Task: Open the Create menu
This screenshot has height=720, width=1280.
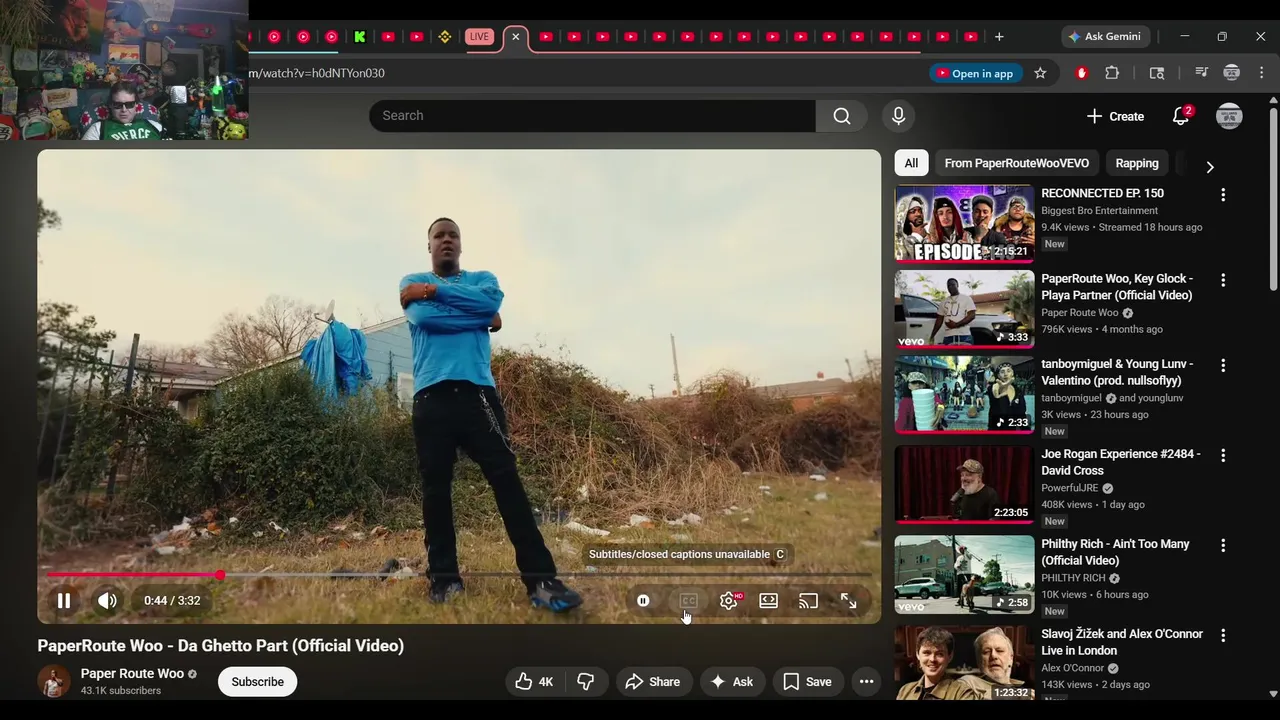Action: tap(1115, 116)
